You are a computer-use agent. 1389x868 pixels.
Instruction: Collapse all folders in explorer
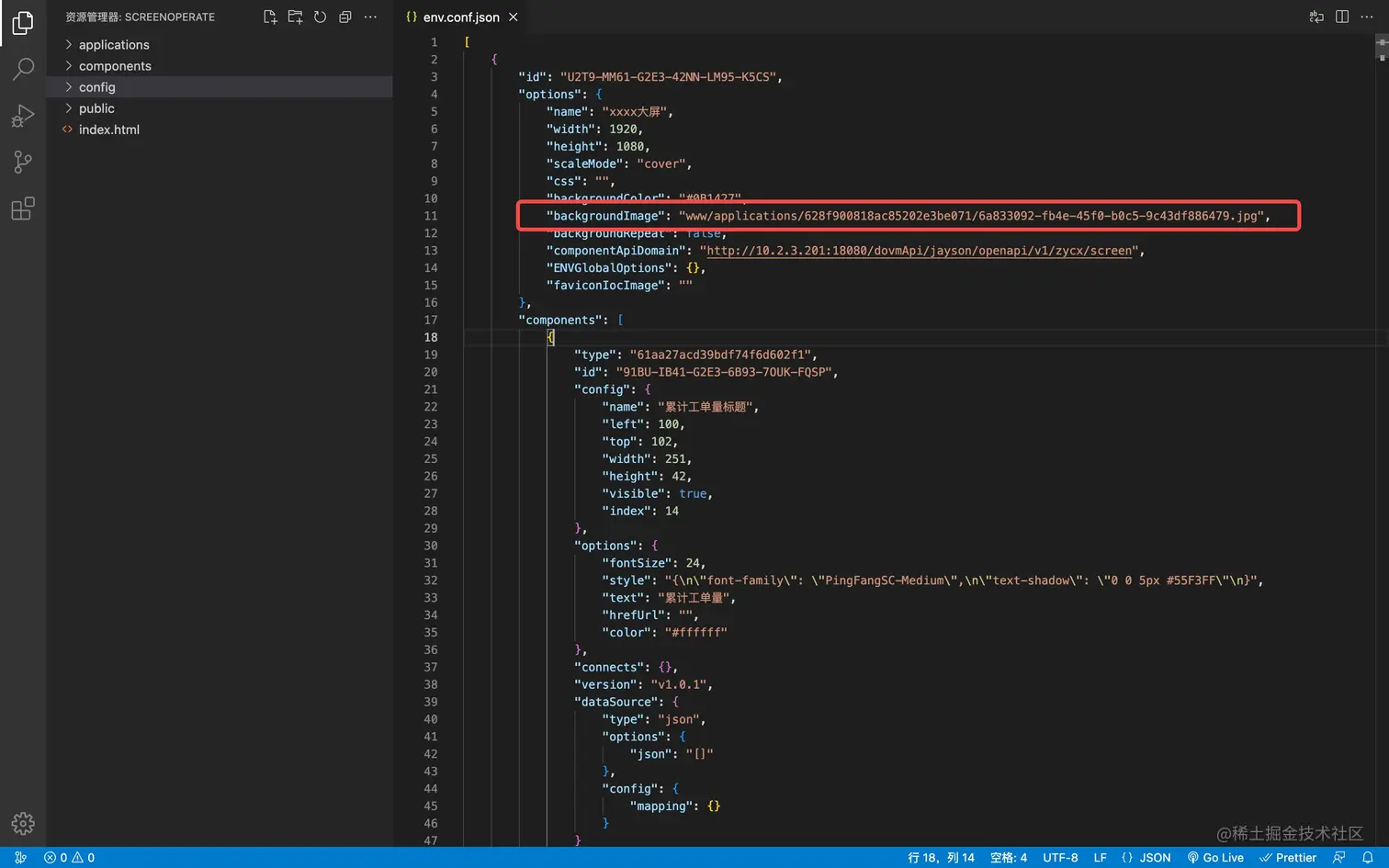click(345, 17)
